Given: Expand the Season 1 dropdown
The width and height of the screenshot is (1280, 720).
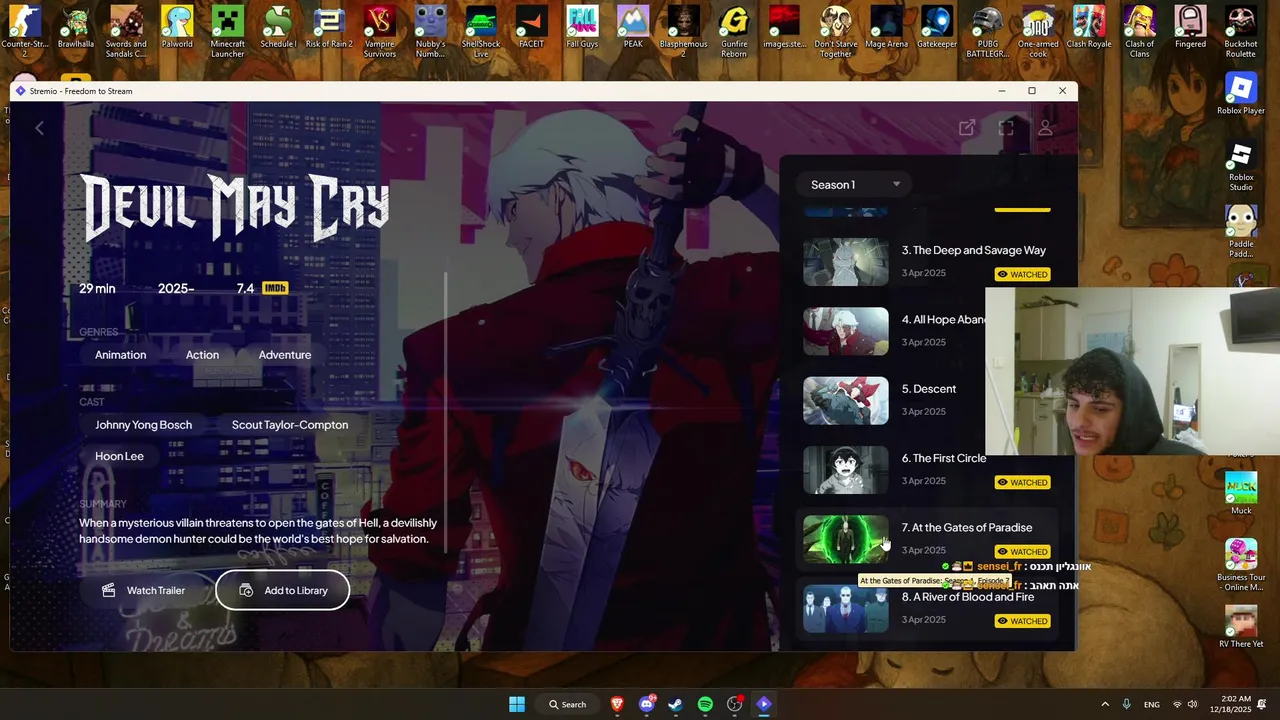Looking at the screenshot, I should click(x=855, y=184).
